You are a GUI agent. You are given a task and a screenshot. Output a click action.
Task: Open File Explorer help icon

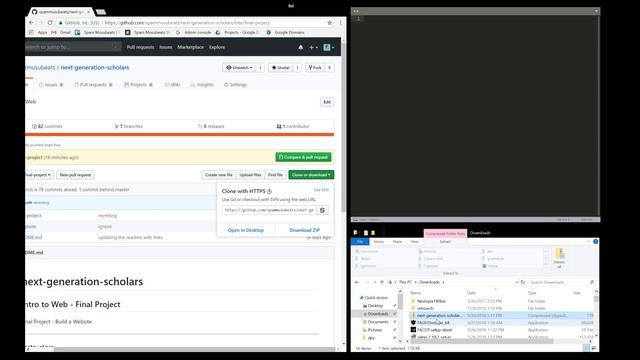click(596, 242)
